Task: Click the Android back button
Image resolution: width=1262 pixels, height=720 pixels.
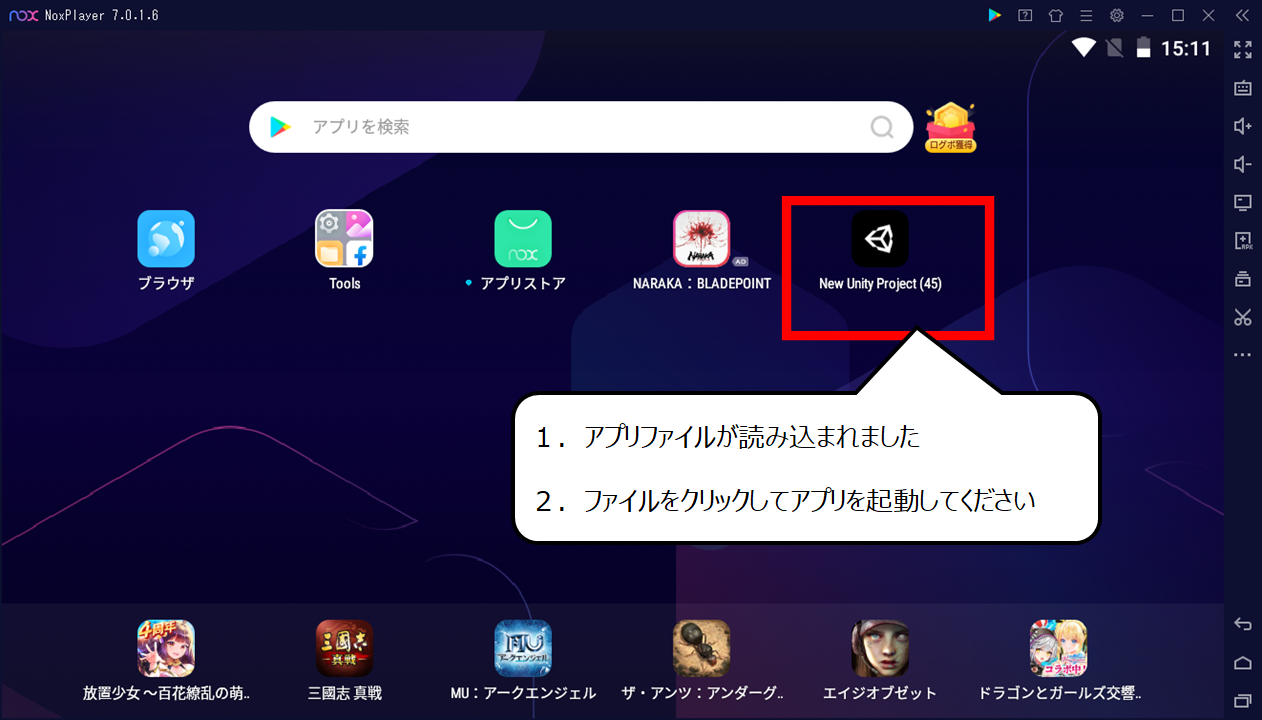Action: coord(1243,624)
